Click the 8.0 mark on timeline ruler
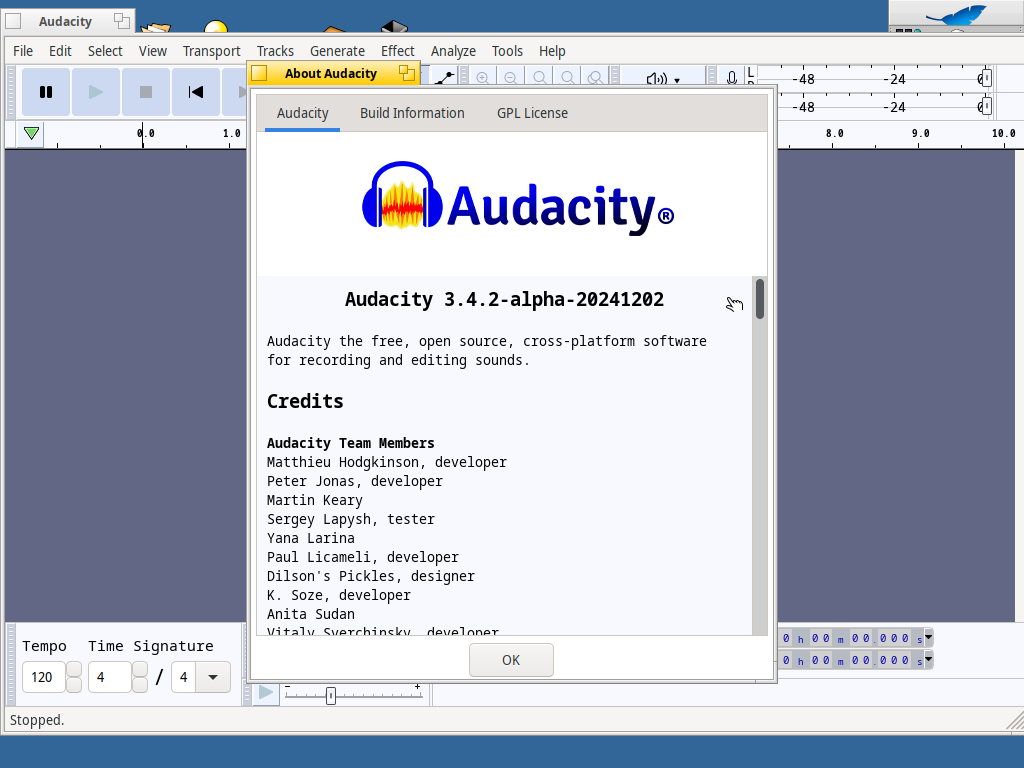 [835, 133]
